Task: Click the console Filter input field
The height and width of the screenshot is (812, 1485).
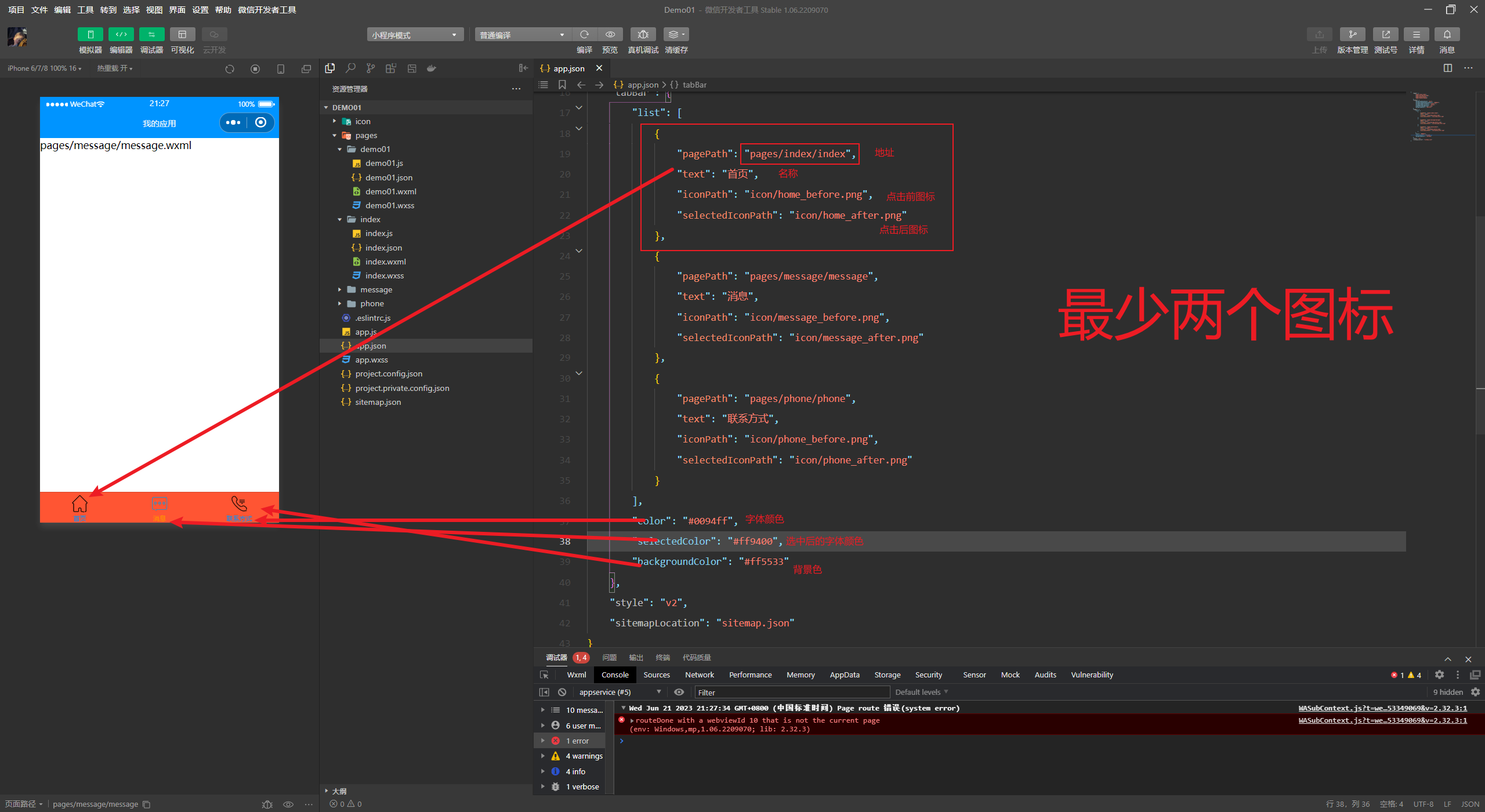Action: (x=792, y=692)
